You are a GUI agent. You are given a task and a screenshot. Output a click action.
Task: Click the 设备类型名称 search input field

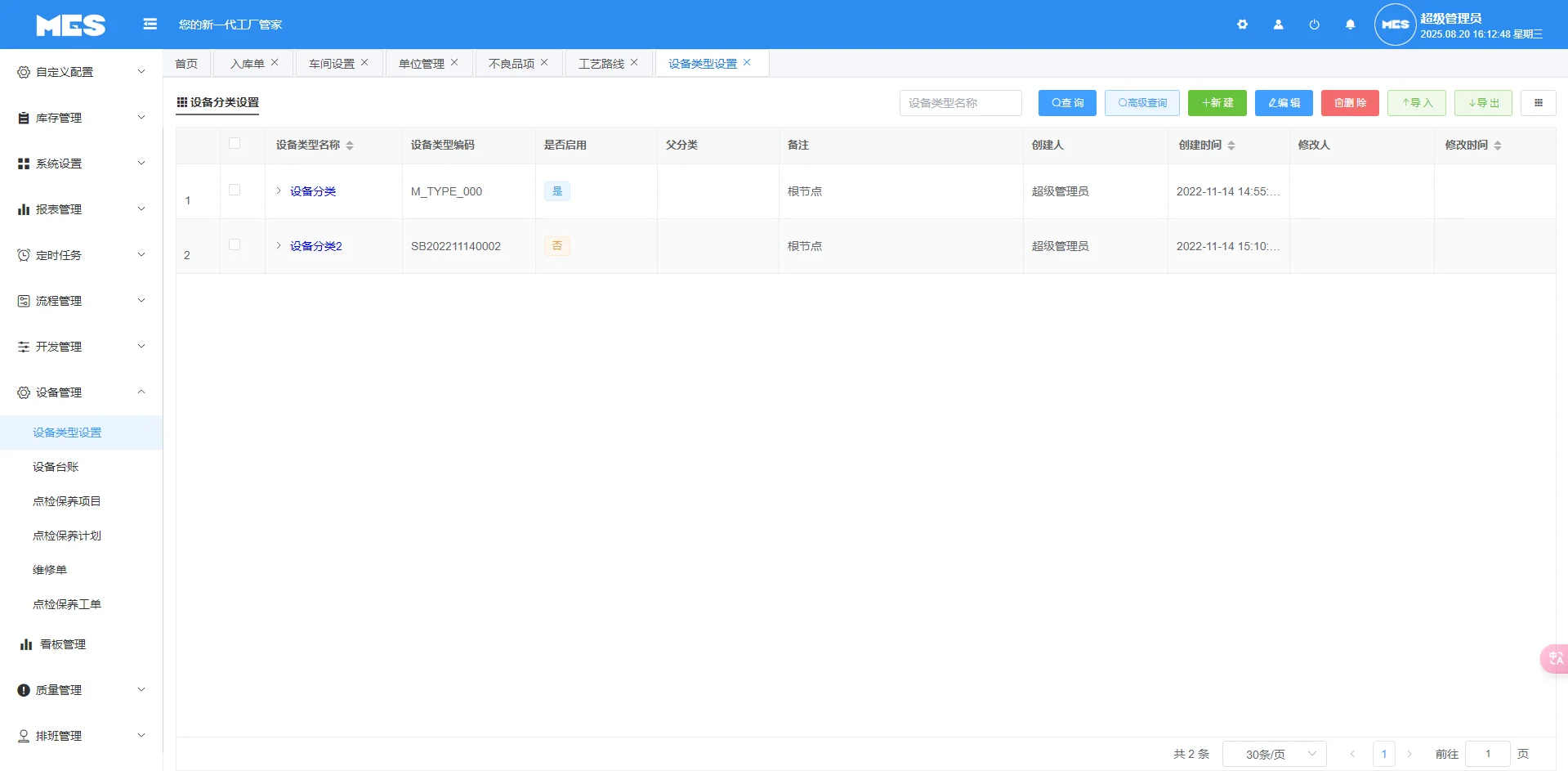960,102
